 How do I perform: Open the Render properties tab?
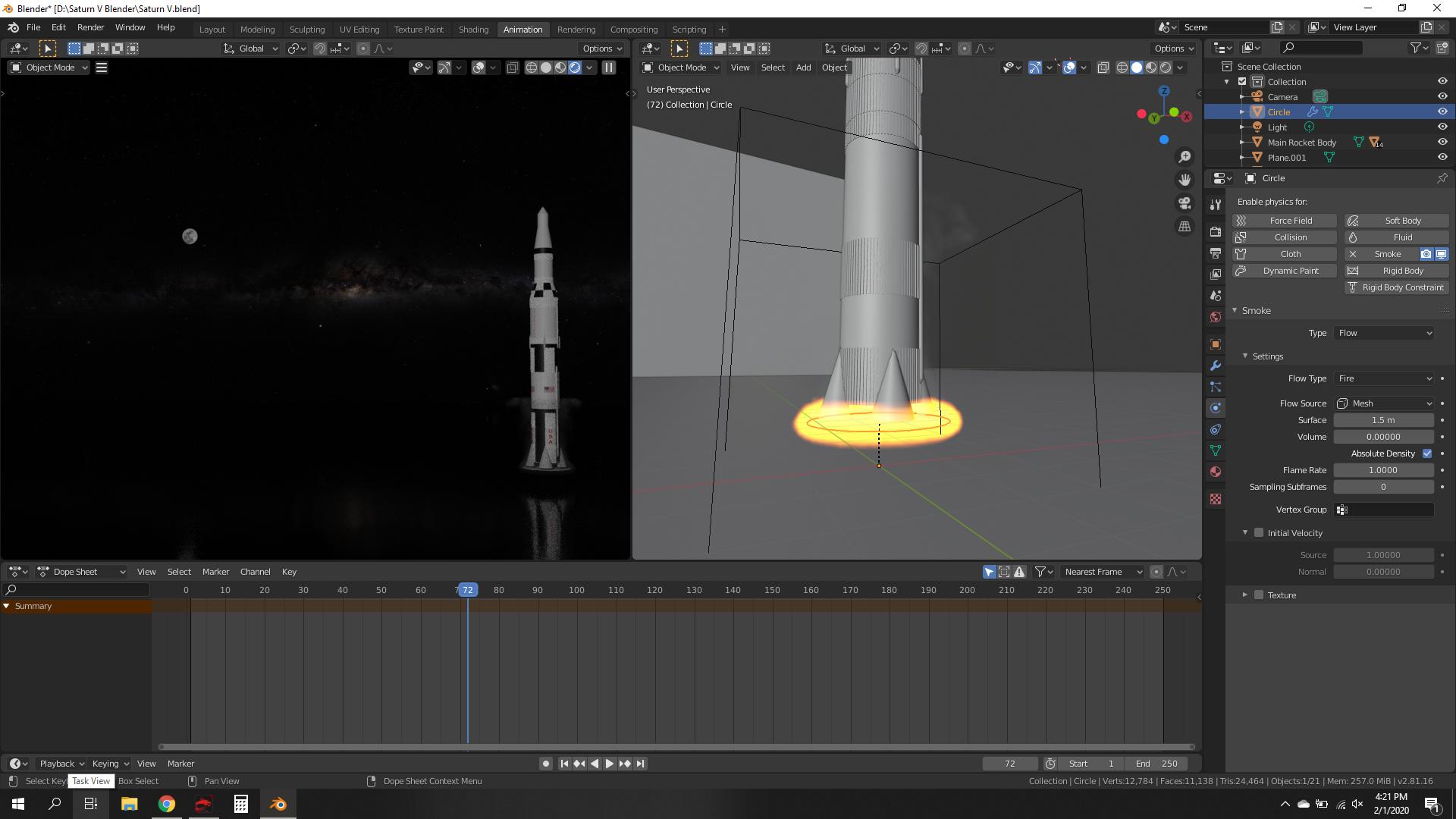point(1216,232)
